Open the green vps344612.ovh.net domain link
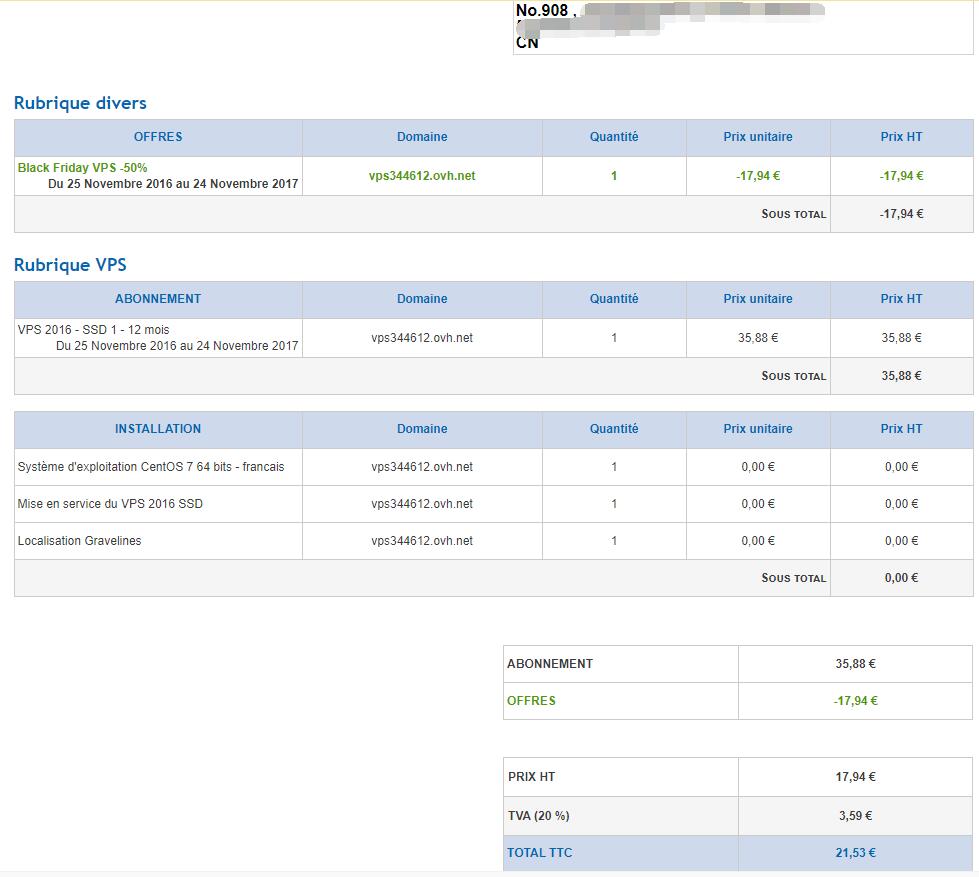 pos(422,176)
